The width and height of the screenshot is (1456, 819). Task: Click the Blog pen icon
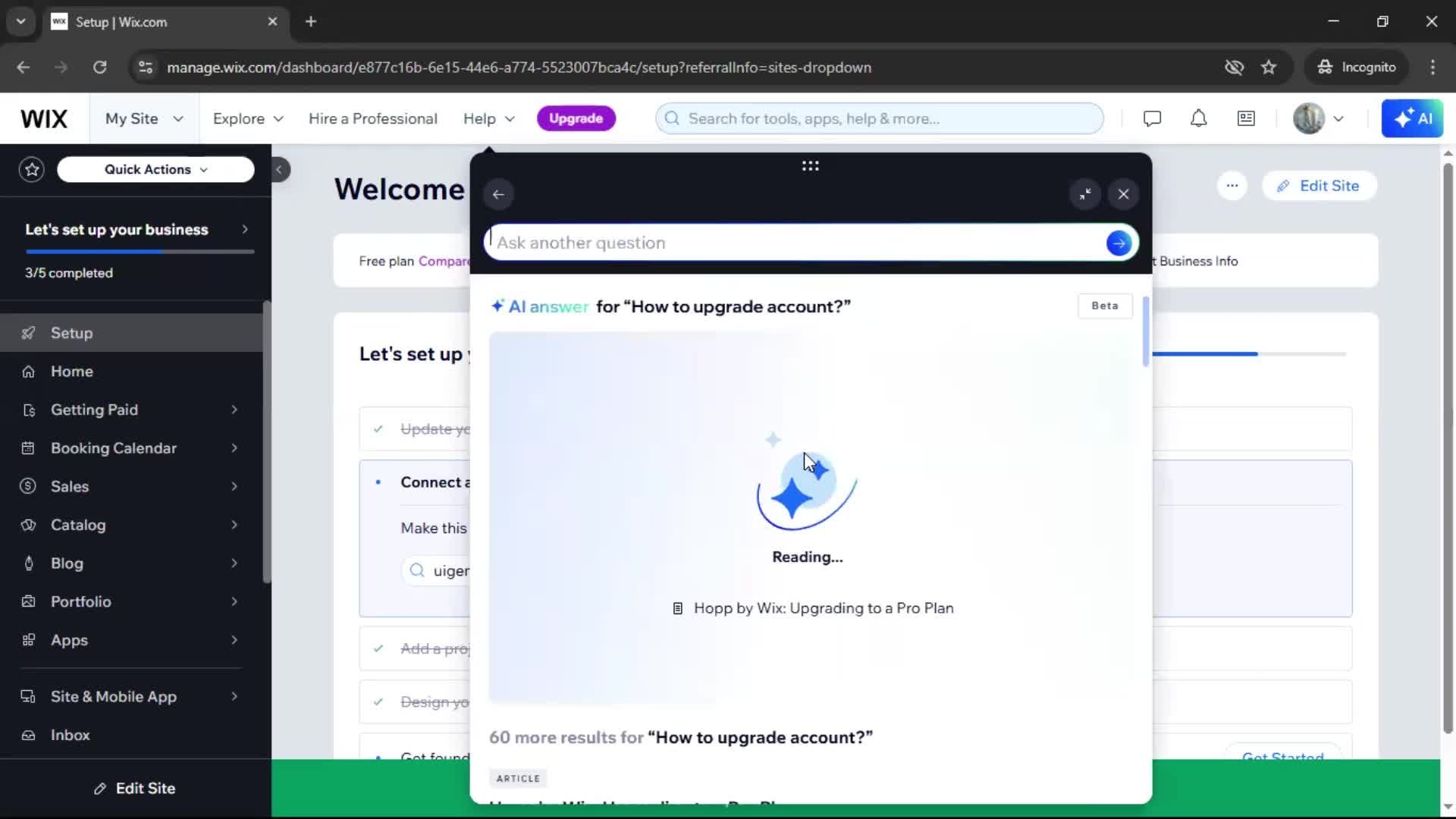[x=28, y=563]
